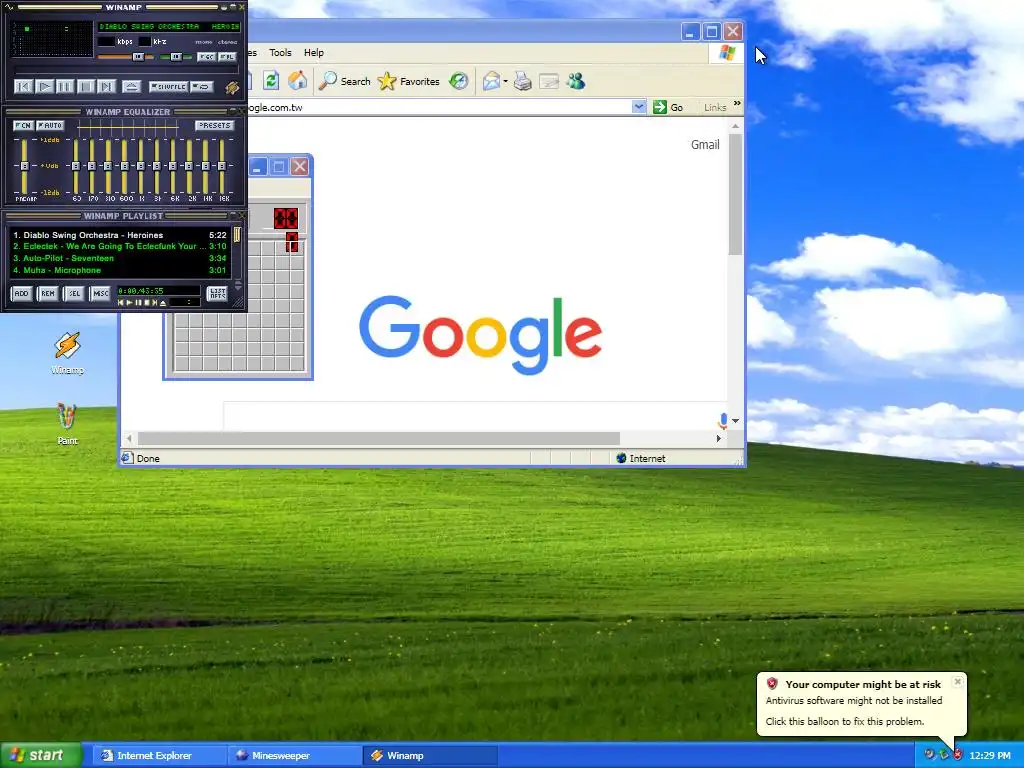Viewport: 1024px width, 768px height.
Task: Open the equalizer PRESETS menu
Action: [214, 125]
